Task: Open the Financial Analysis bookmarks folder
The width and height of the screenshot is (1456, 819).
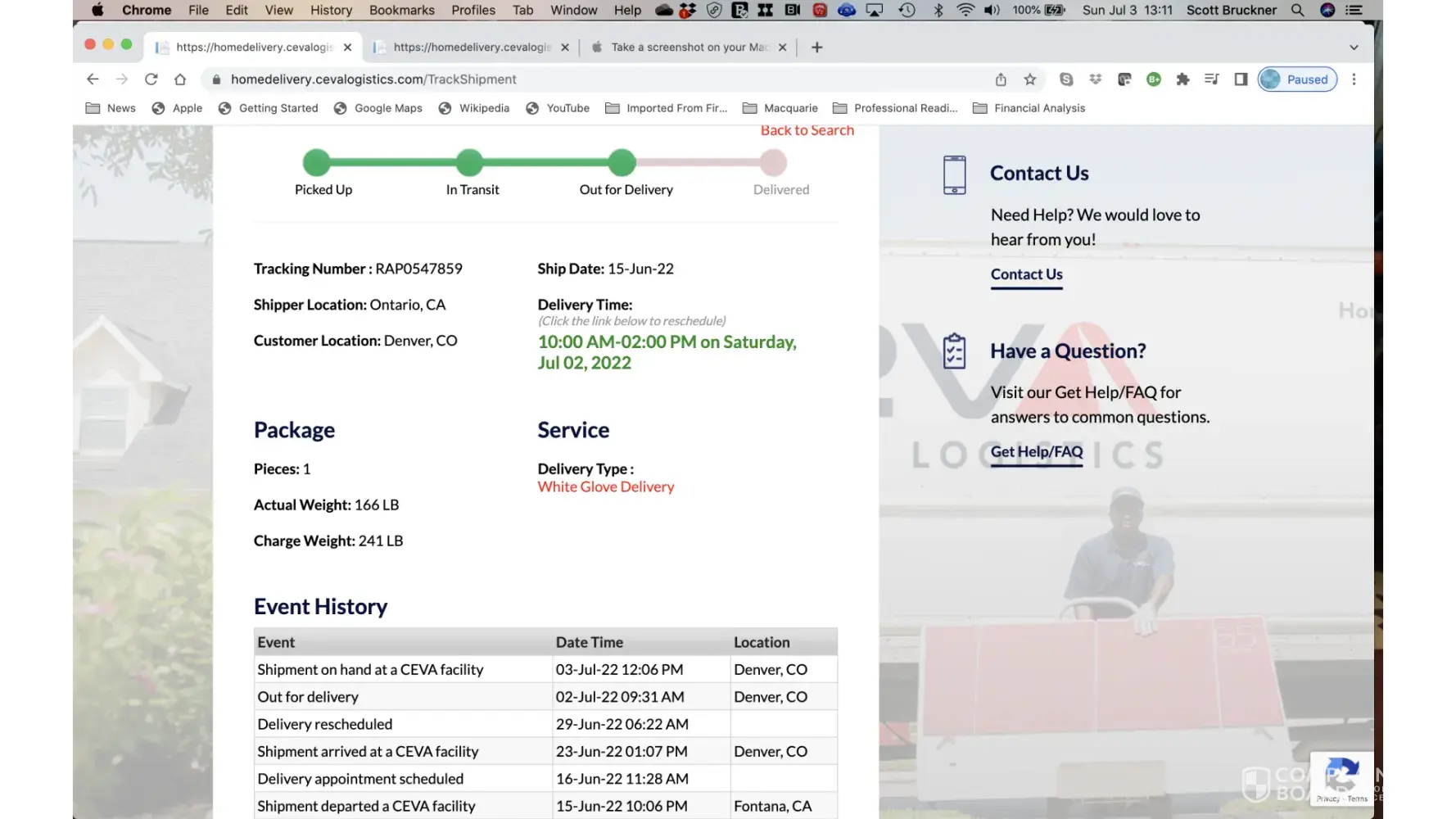Action: coord(1029,108)
